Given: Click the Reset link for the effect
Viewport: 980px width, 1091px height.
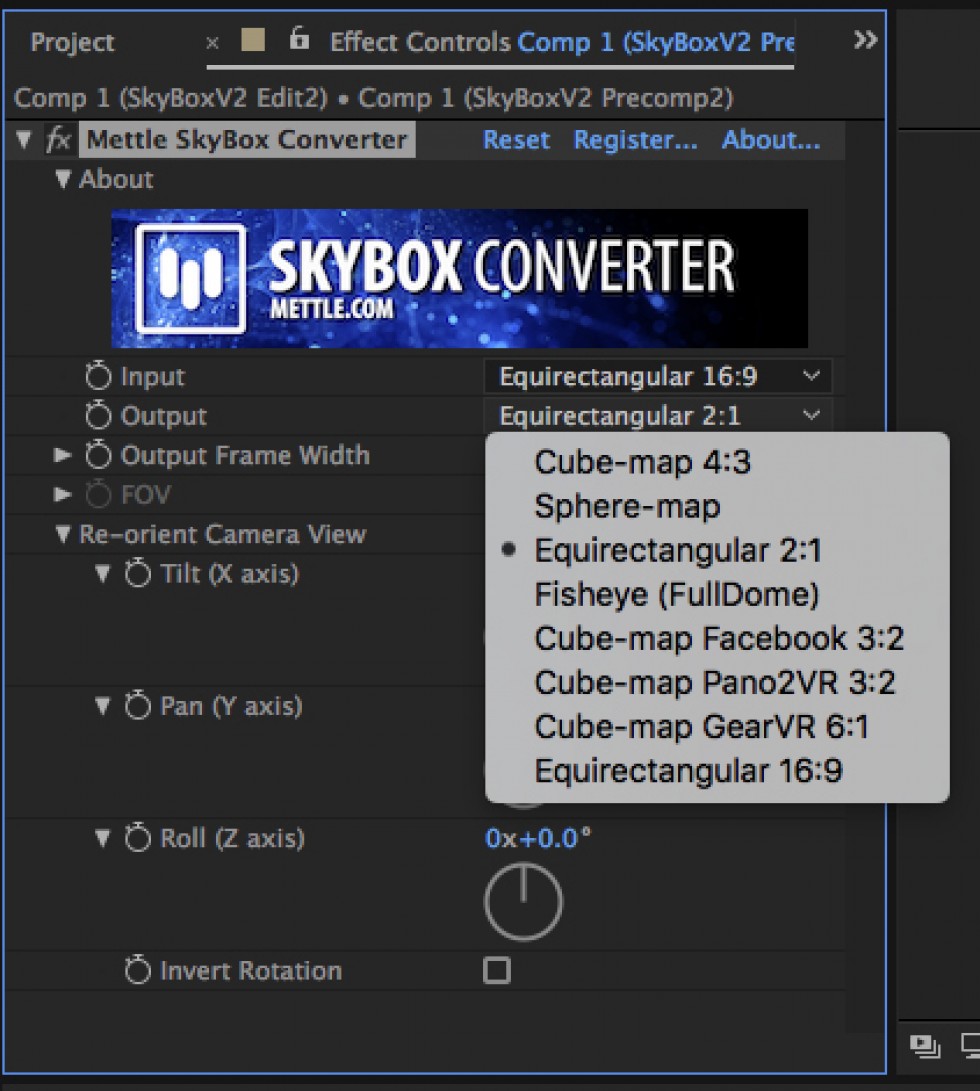Looking at the screenshot, I should point(516,140).
